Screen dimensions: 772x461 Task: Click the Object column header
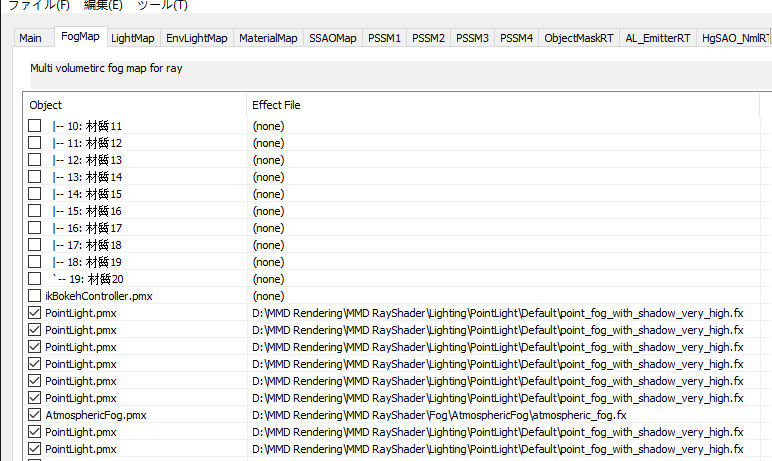pyautogui.click(x=134, y=105)
